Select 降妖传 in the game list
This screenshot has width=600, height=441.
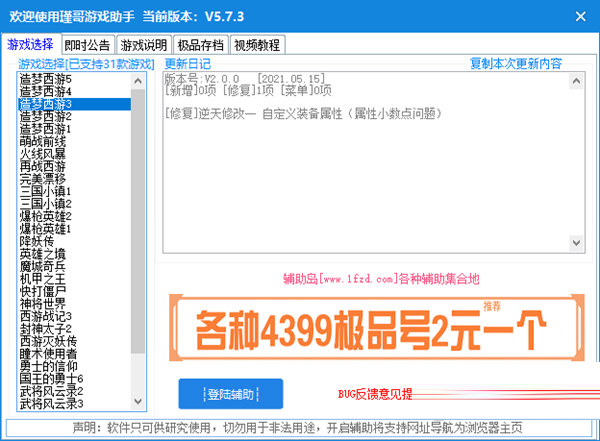tap(75, 241)
